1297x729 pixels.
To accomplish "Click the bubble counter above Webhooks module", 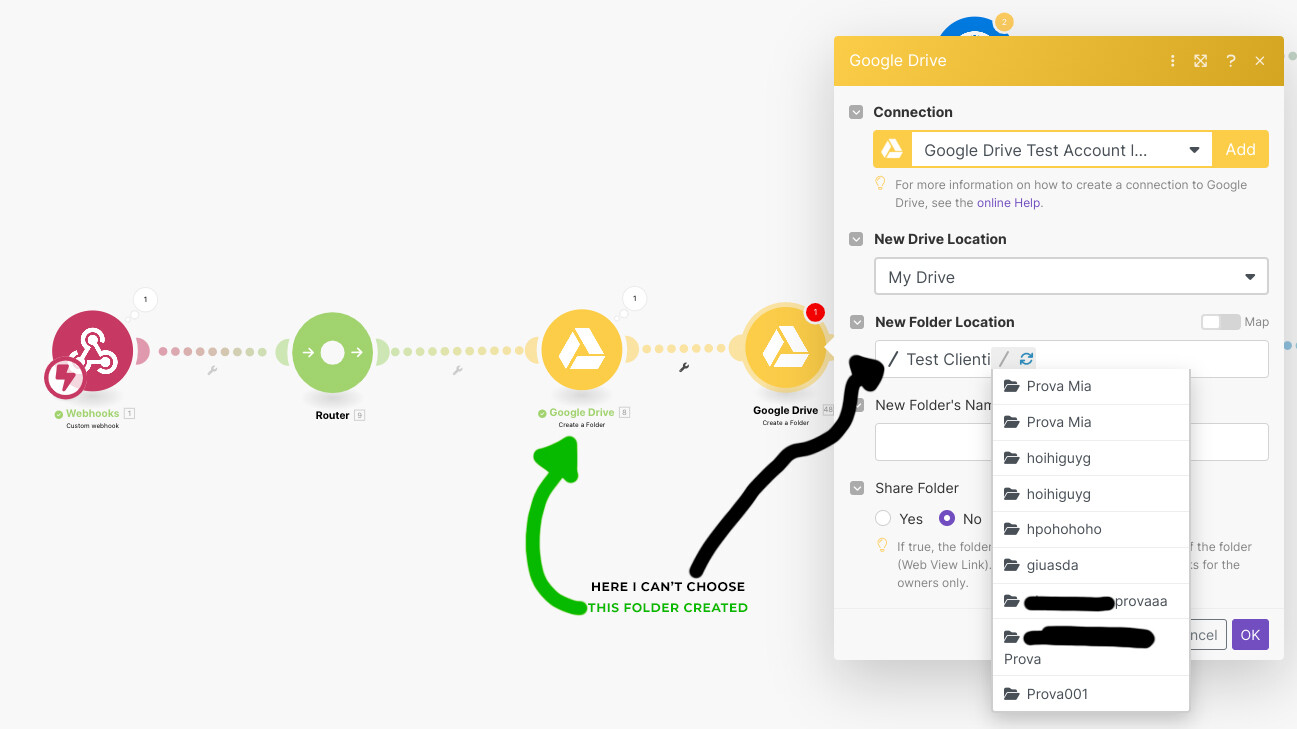I will click(x=145, y=299).
